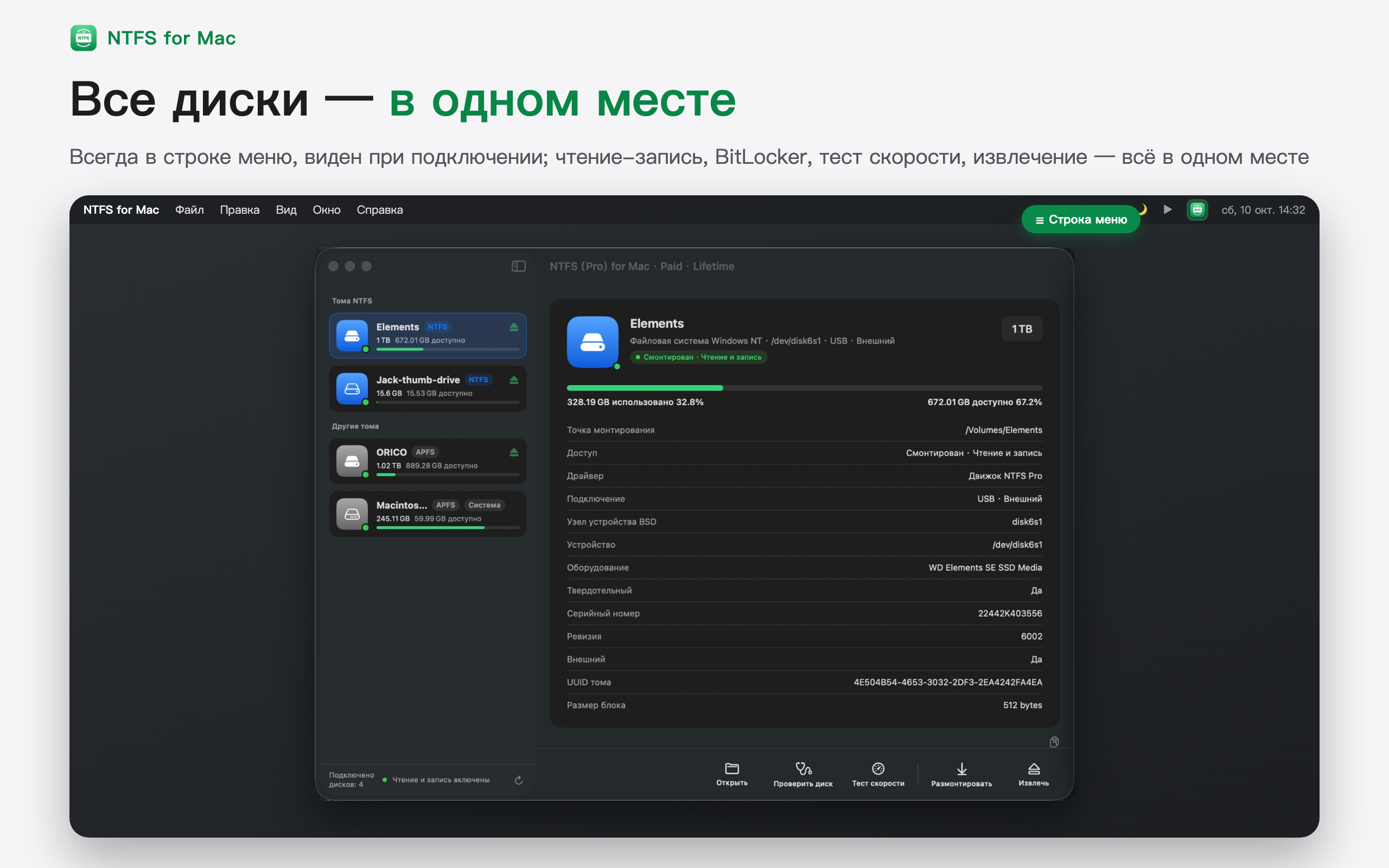Click the /Volumes/Elements mount point value
The height and width of the screenshot is (868, 1389).
click(x=1003, y=430)
